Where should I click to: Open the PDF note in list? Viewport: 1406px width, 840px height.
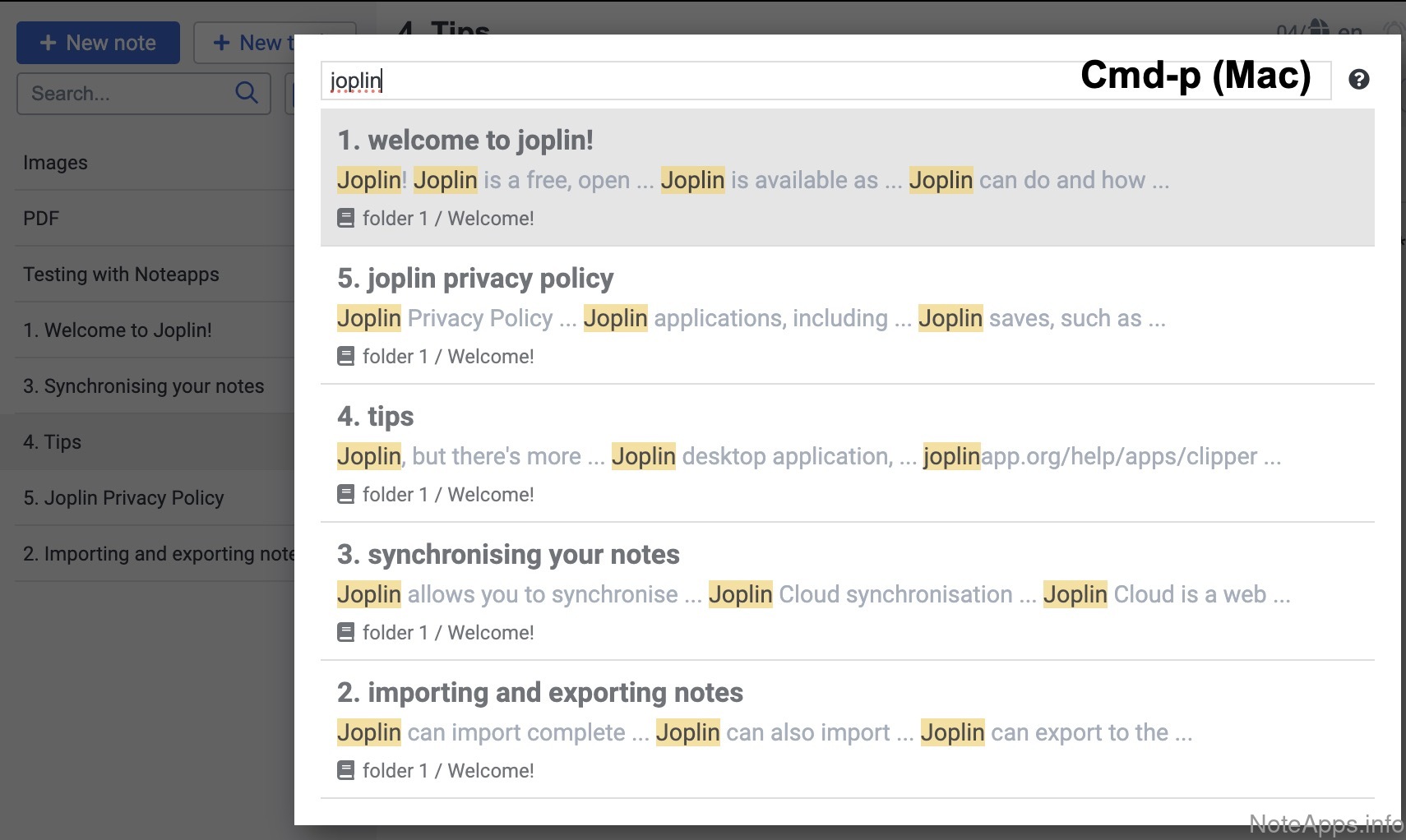point(41,219)
